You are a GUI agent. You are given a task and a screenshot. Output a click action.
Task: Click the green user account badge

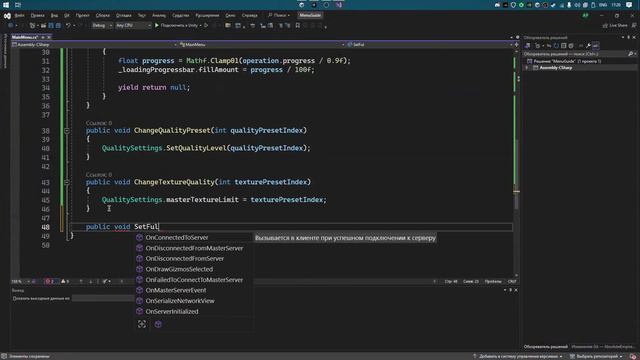(585, 16)
